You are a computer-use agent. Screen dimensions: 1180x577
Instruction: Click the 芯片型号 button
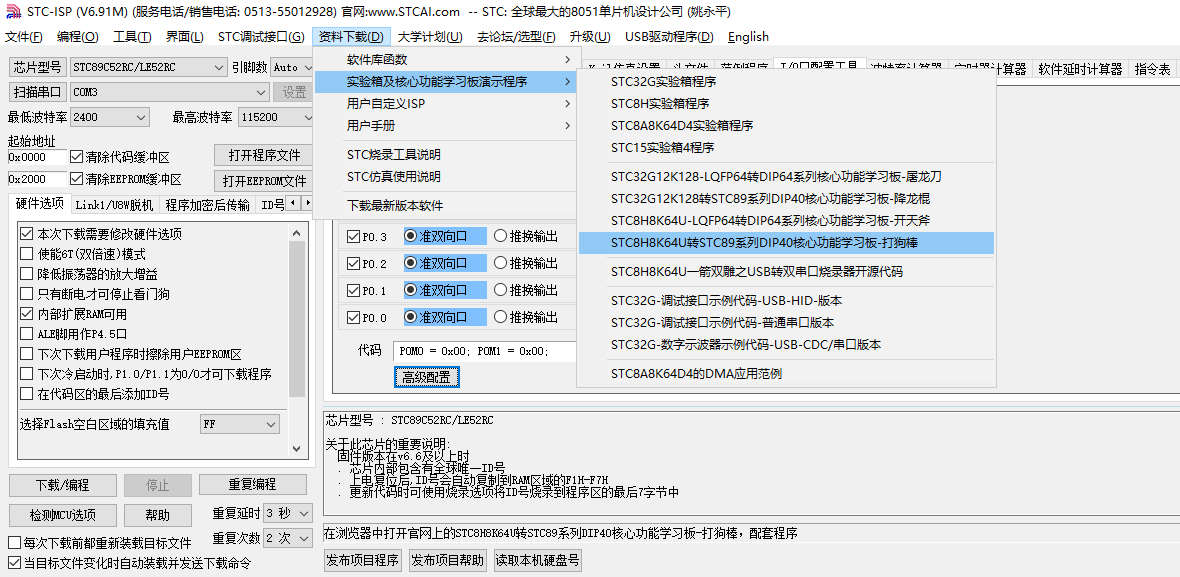click(x=37, y=67)
